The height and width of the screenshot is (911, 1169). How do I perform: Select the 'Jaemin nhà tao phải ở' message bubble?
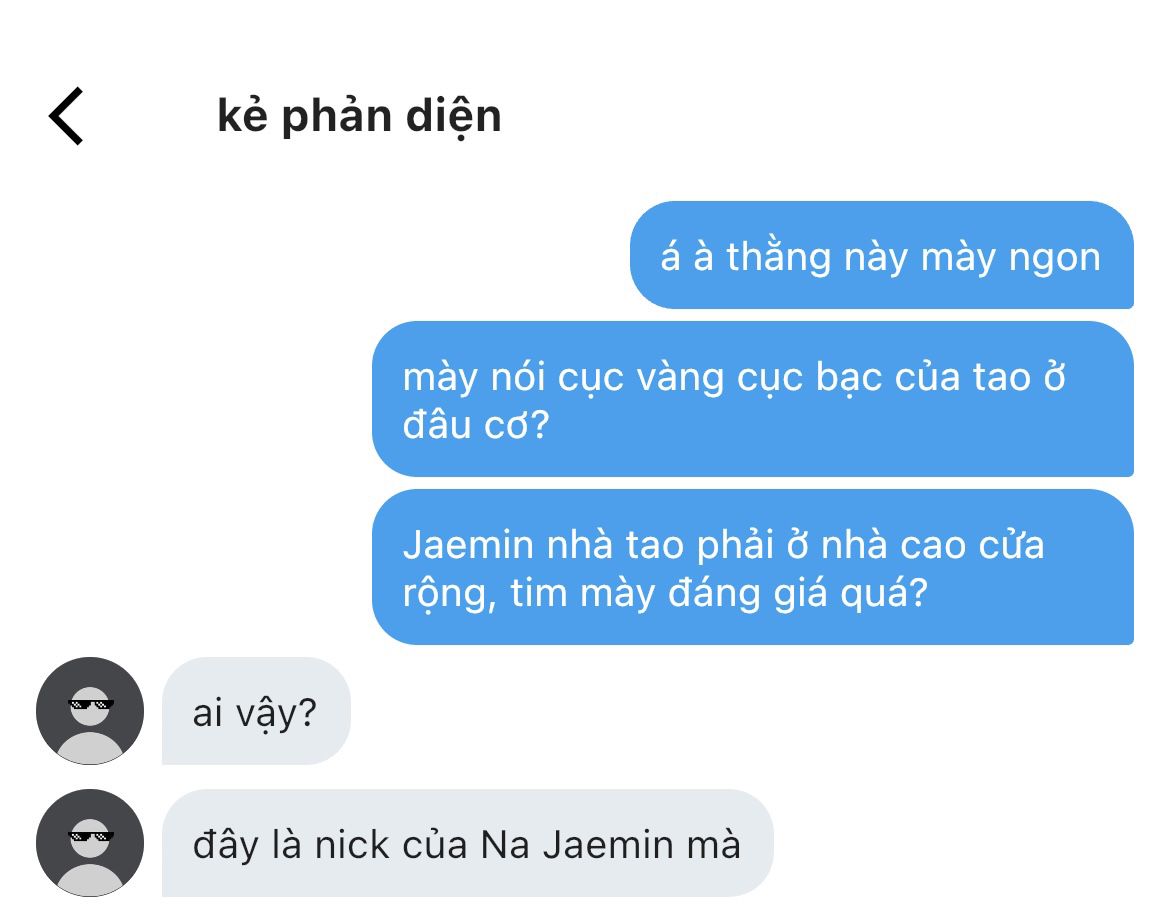click(753, 567)
